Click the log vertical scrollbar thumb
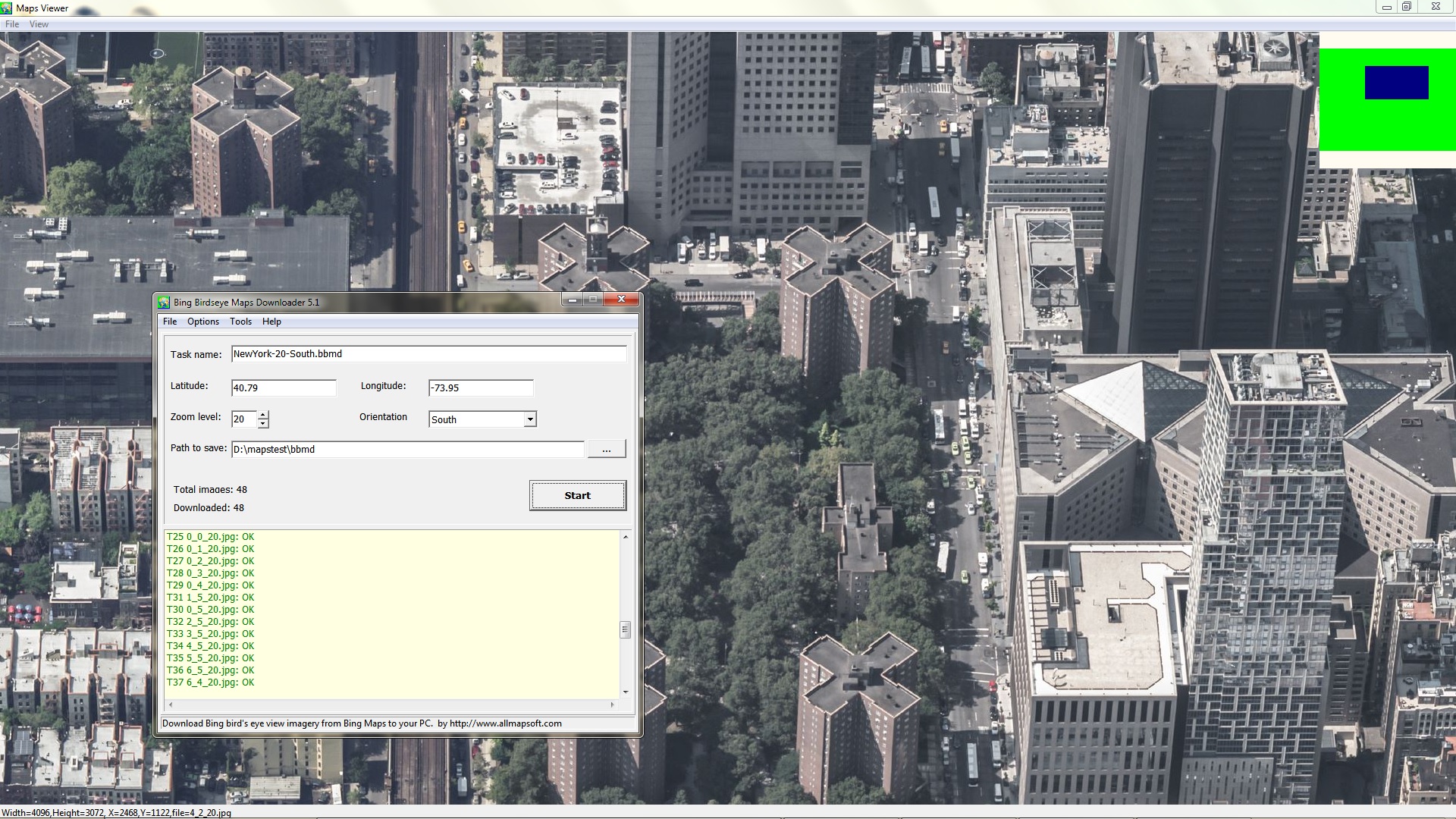This screenshot has height=819, width=1456. click(626, 630)
